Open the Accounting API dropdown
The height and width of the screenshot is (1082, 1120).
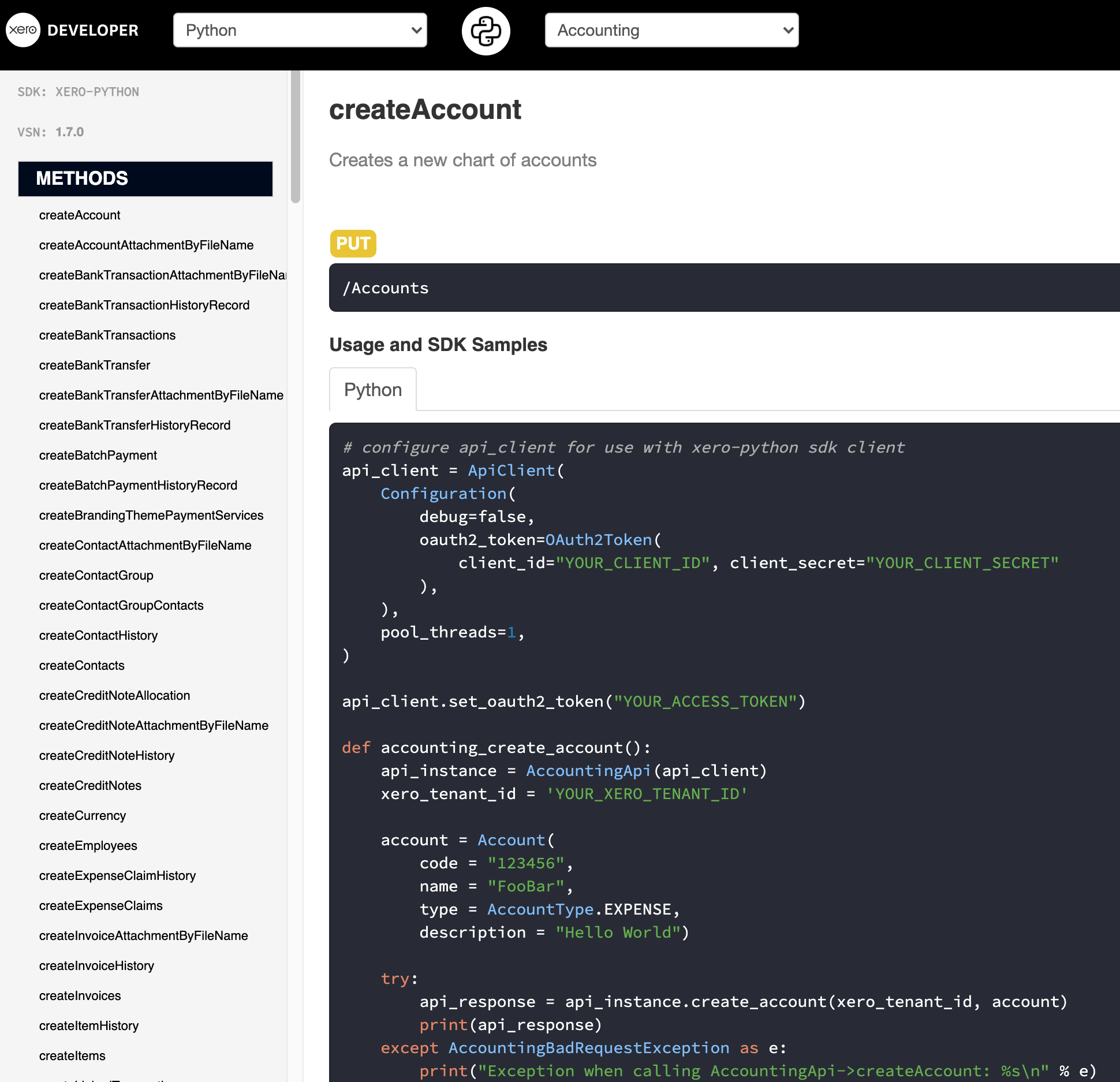tap(671, 30)
